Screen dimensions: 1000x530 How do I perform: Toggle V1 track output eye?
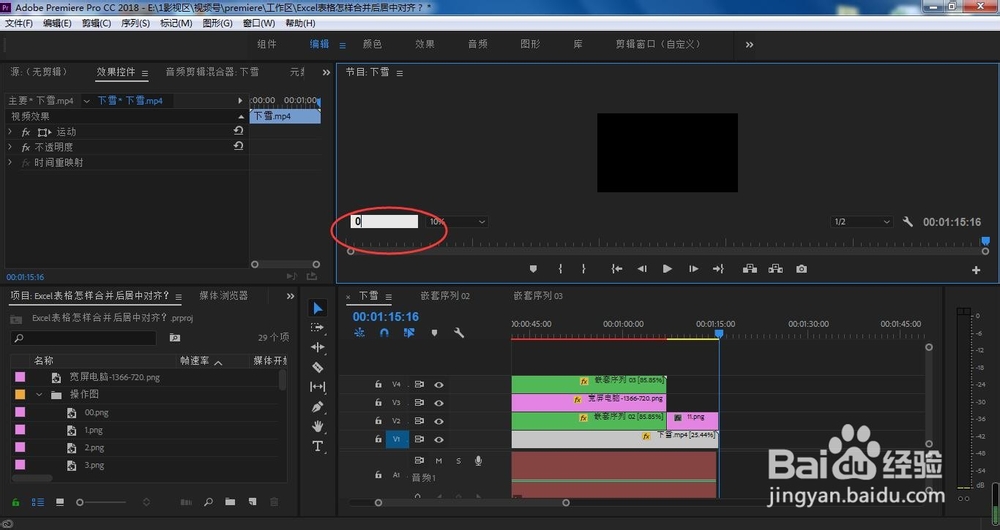(x=439, y=439)
